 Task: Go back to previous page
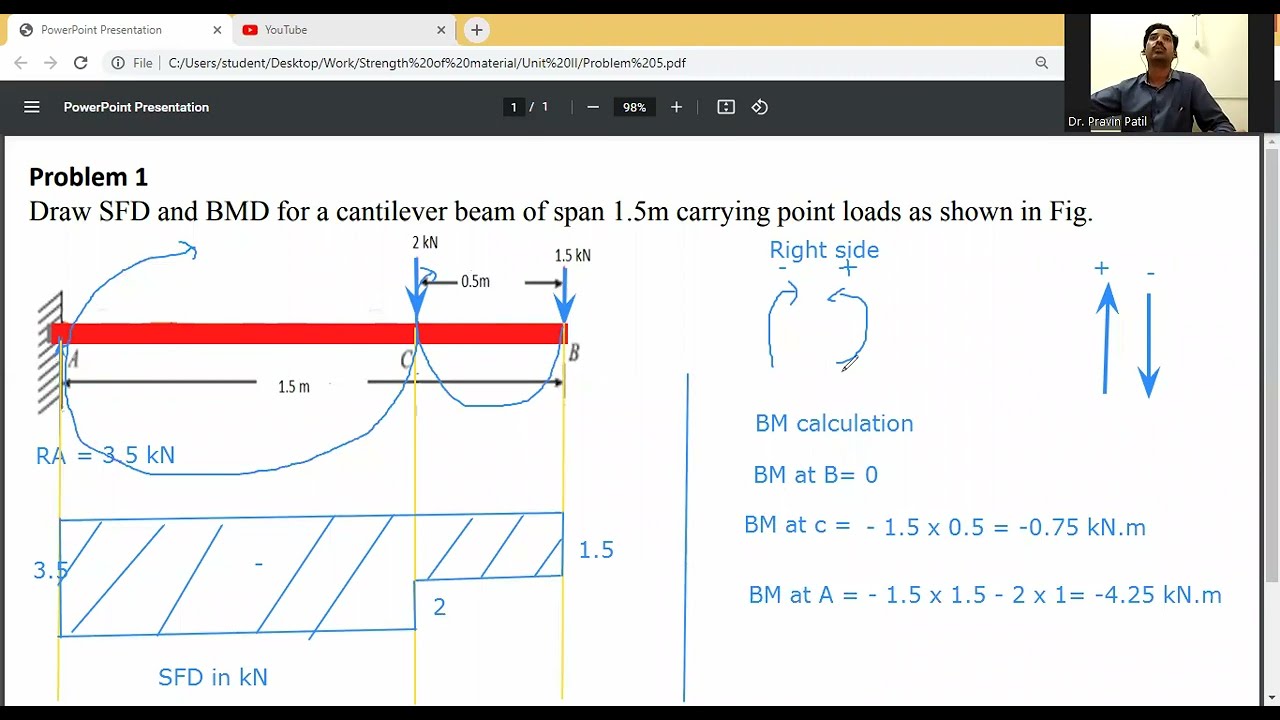(21, 63)
